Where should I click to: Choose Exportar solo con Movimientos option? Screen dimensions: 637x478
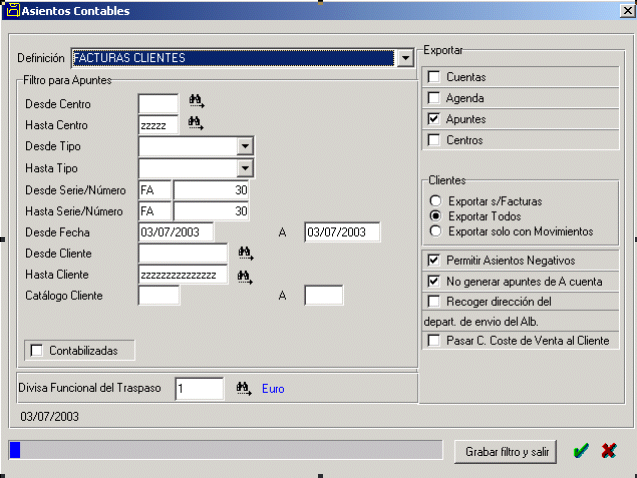click(x=436, y=231)
